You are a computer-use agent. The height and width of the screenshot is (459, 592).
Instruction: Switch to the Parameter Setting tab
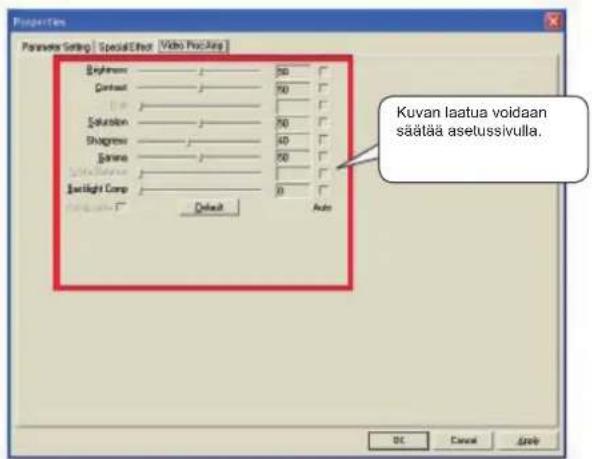[x=56, y=47]
